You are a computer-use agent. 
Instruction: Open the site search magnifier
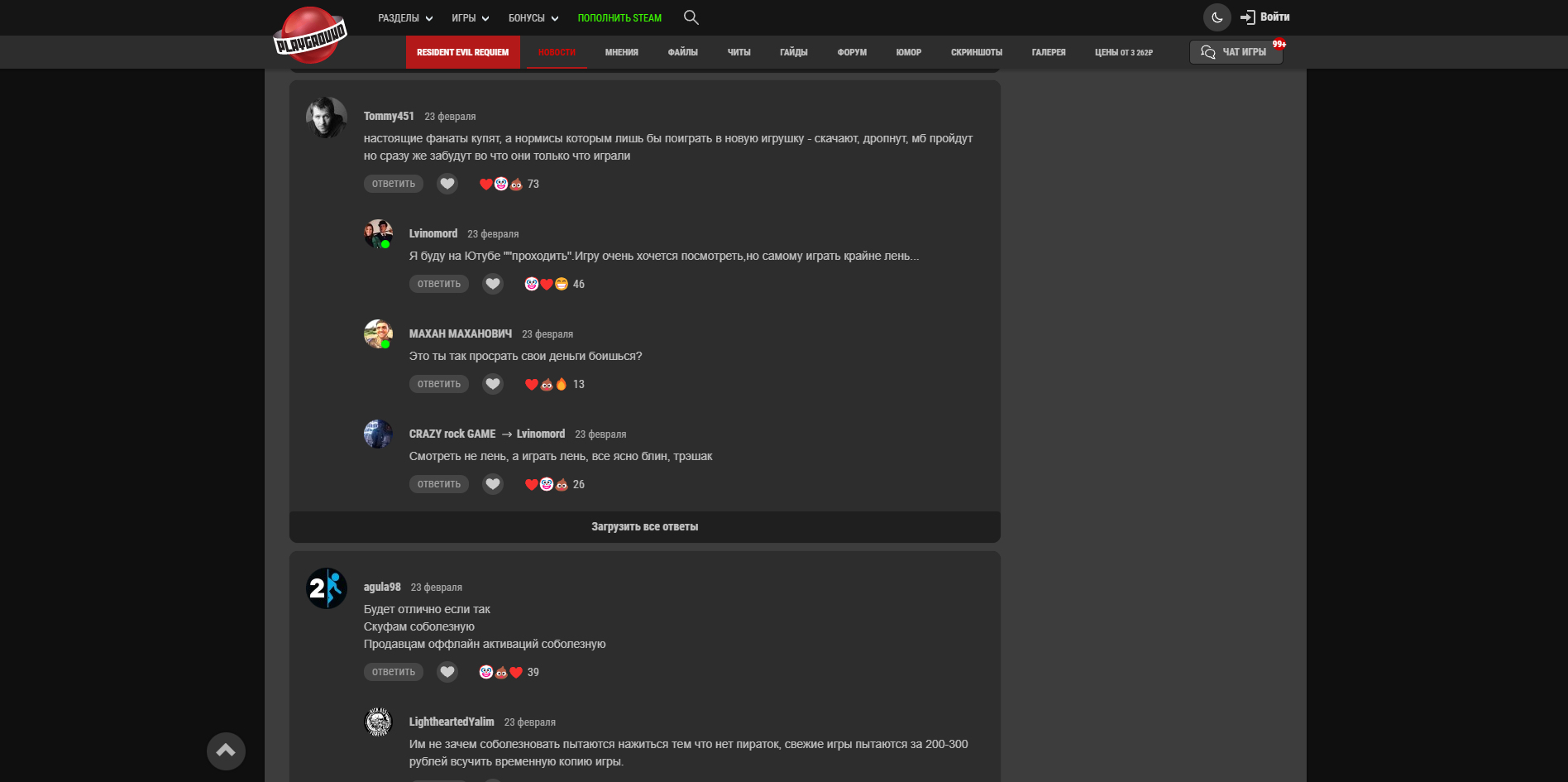click(691, 17)
